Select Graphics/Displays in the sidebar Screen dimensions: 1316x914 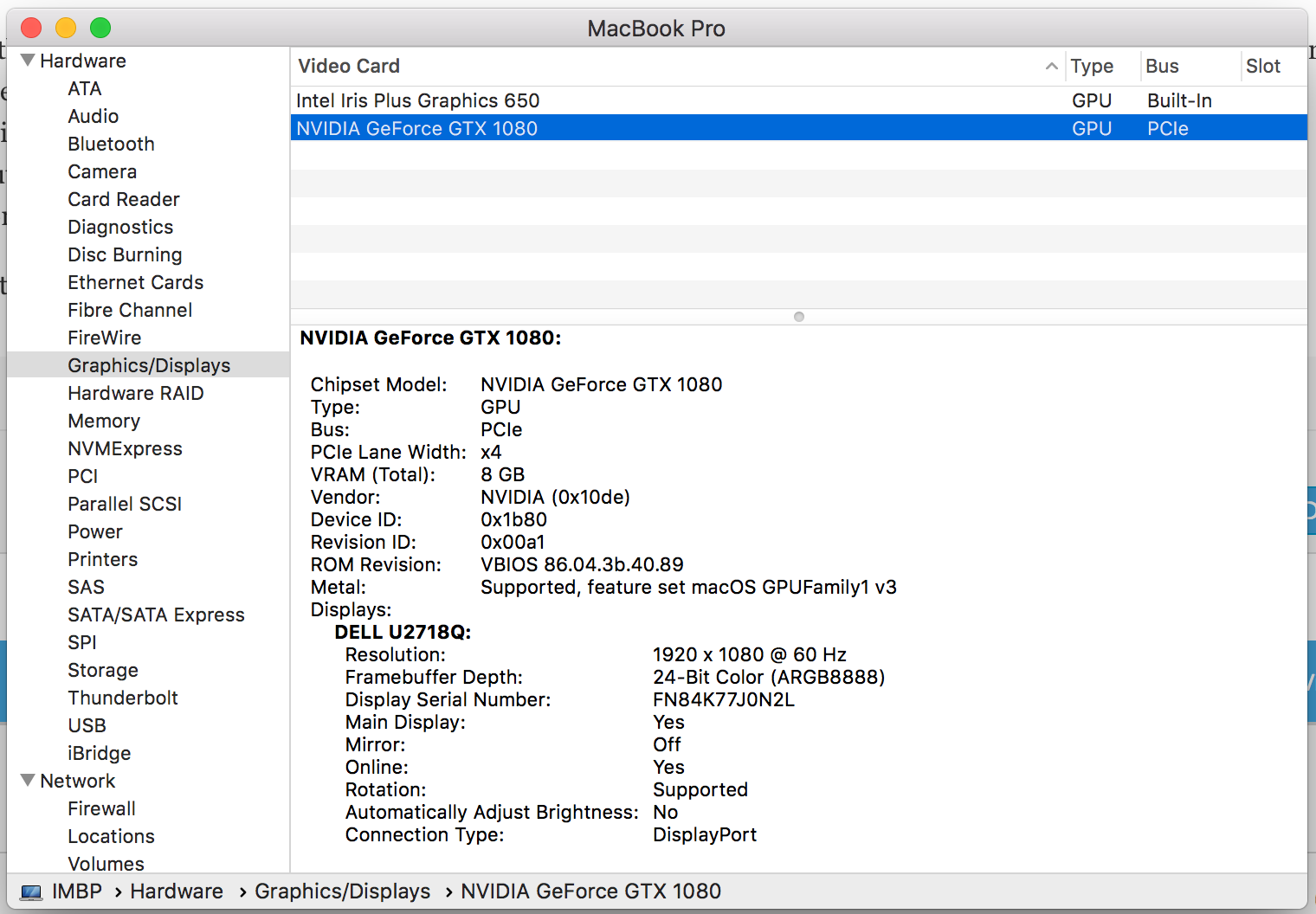148,365
